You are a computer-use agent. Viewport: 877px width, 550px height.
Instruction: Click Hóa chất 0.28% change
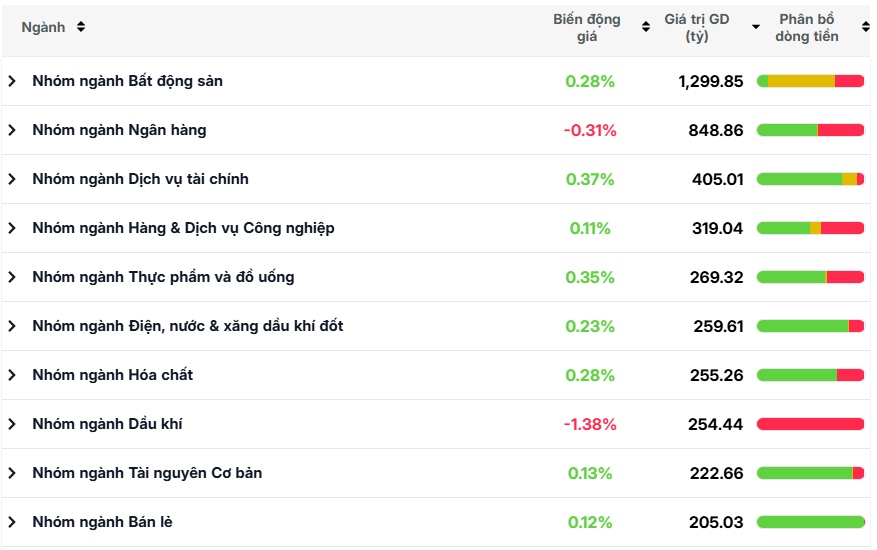pos(590,375)
